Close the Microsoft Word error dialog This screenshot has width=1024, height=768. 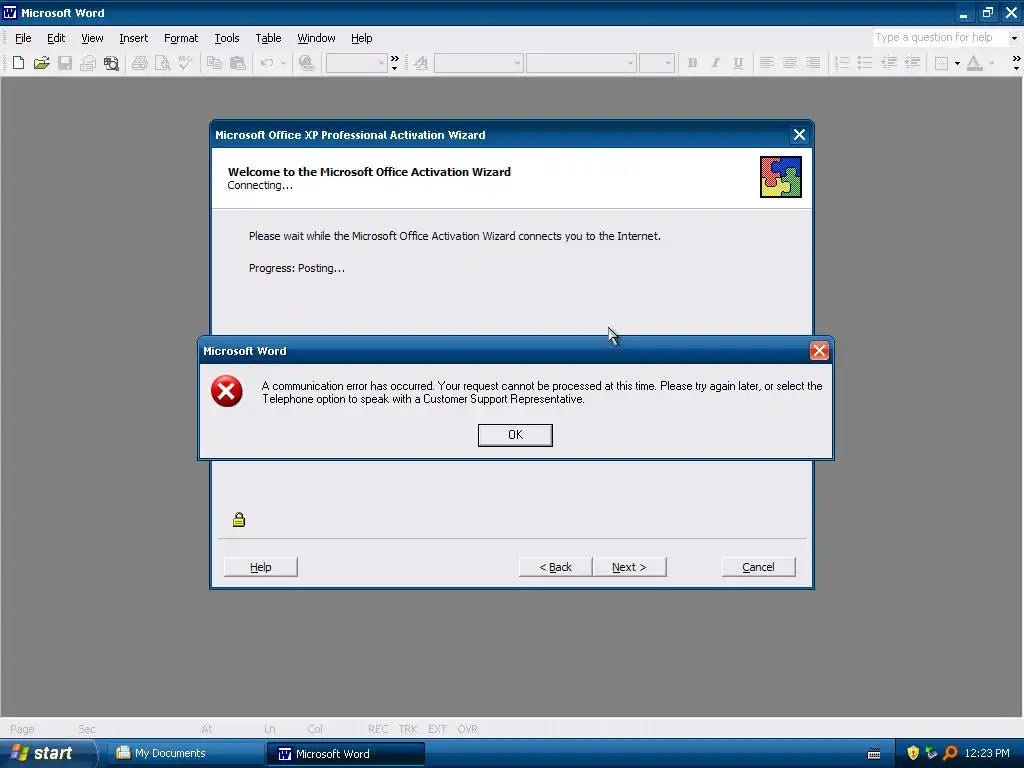819,351
